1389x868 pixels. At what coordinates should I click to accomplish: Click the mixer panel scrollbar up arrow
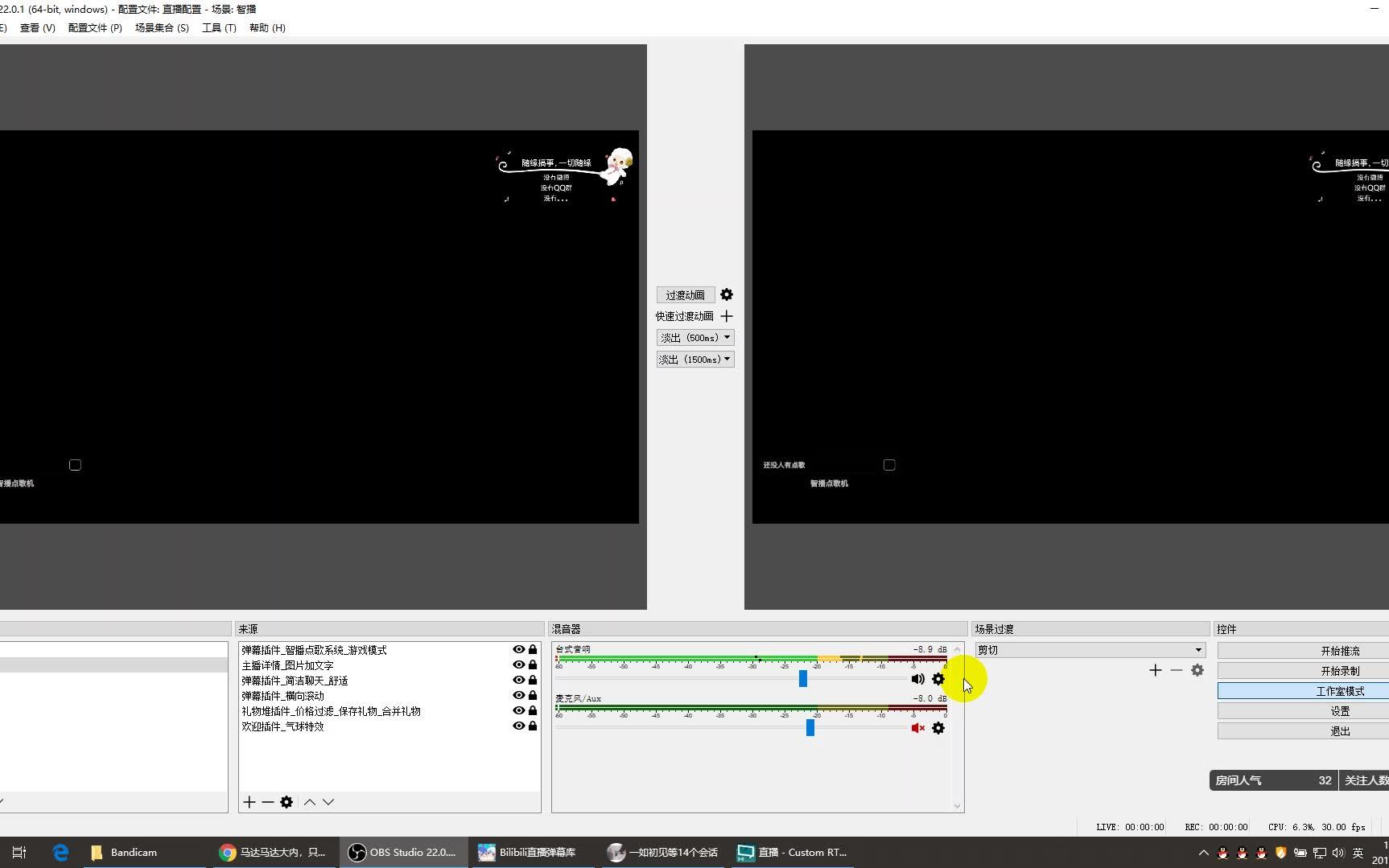click(x=957, y=648)
